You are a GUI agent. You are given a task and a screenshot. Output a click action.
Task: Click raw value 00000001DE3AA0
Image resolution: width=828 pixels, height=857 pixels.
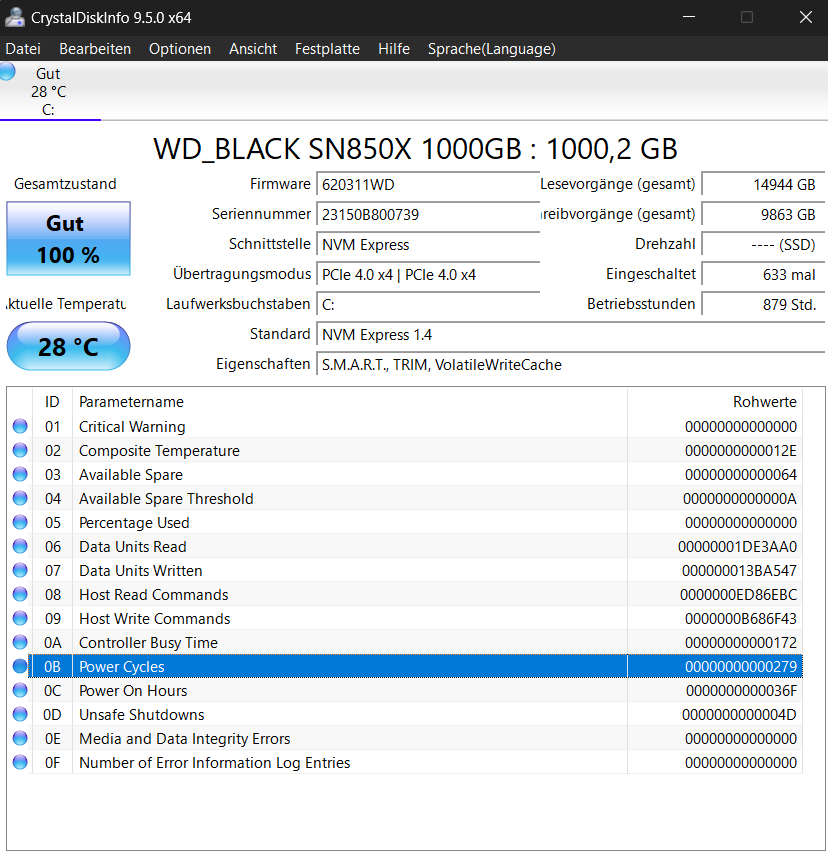point(737,547)
